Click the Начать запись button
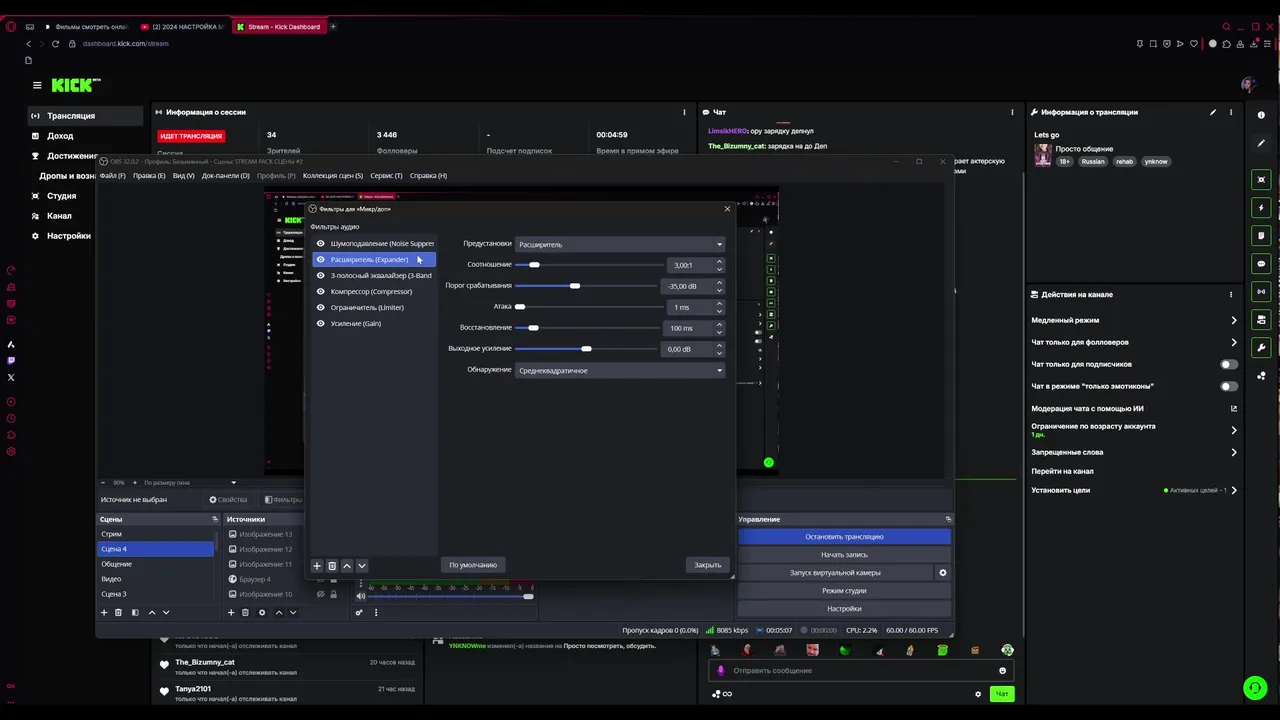Image resolution: width=1280 pixels, height=720 pixels. pyautogui.click(x=844, y=554)
